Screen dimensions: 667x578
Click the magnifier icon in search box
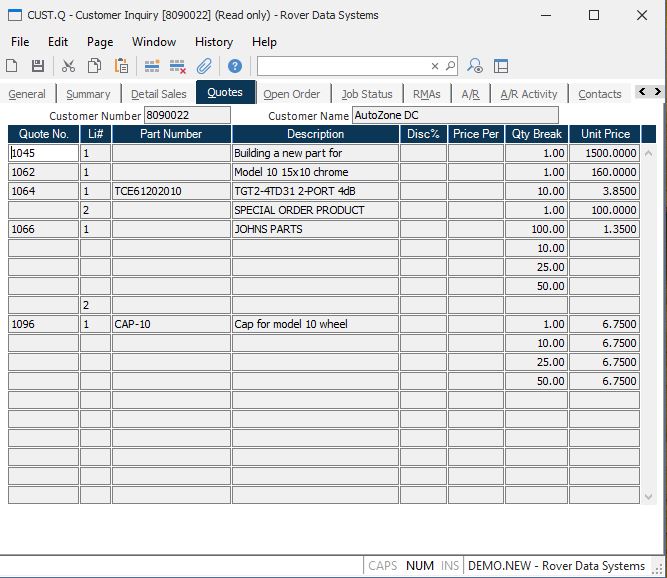click(x=450, y=66)
